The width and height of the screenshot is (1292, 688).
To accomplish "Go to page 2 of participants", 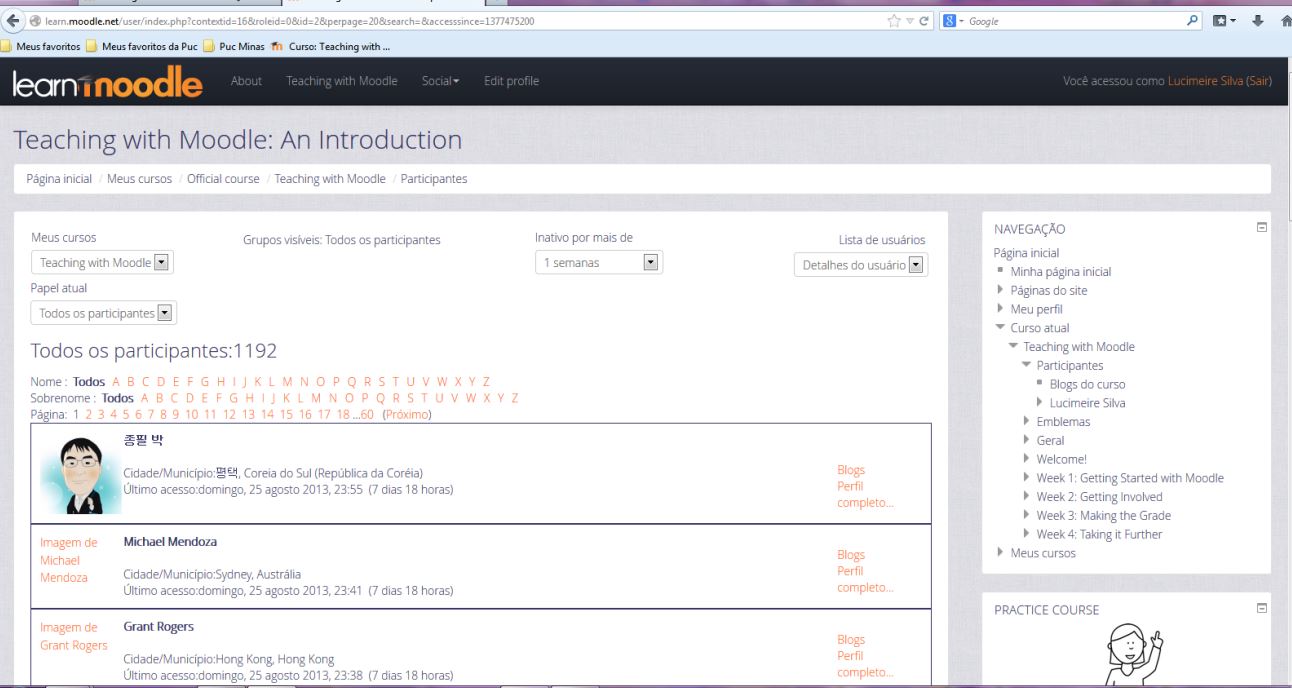I will pos(88,414).
